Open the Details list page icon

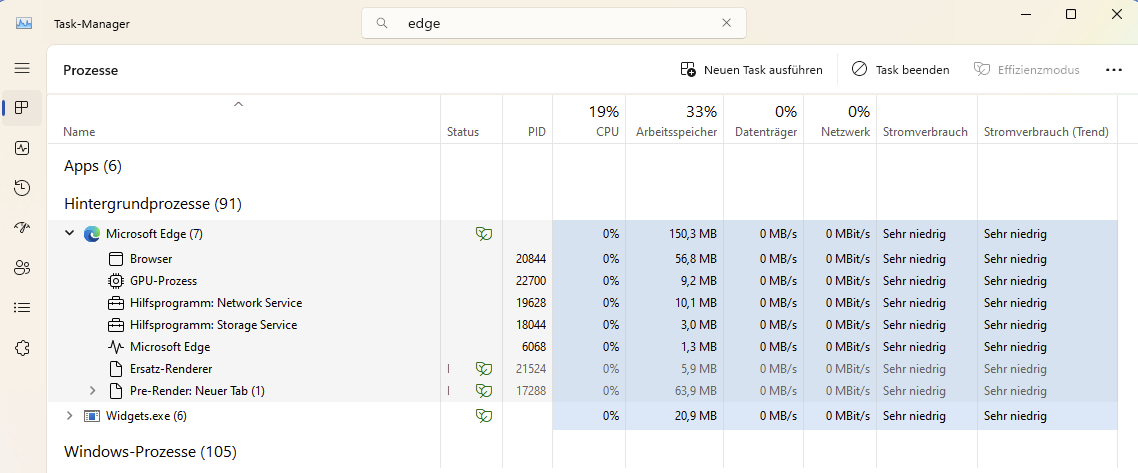pos(22,308)
